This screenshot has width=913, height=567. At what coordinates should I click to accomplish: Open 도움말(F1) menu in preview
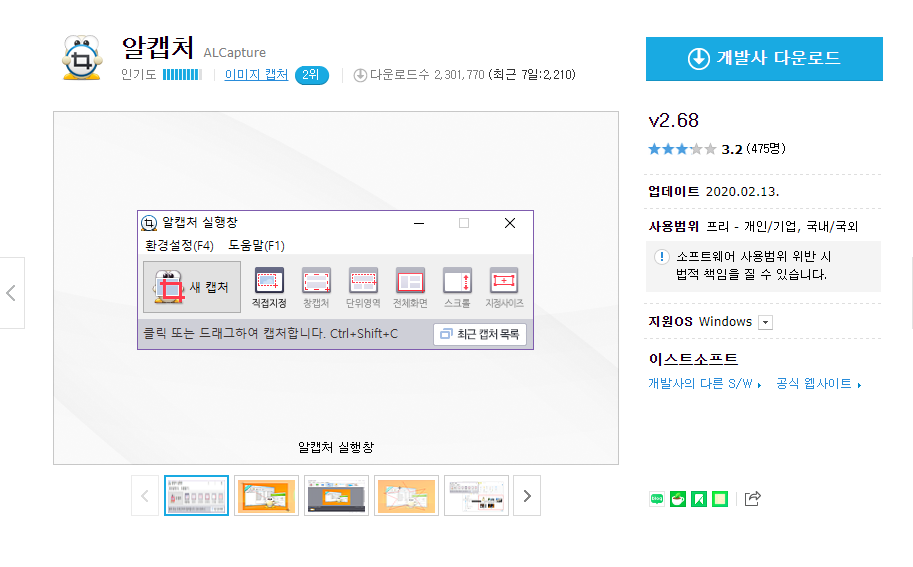coord(256,246)
